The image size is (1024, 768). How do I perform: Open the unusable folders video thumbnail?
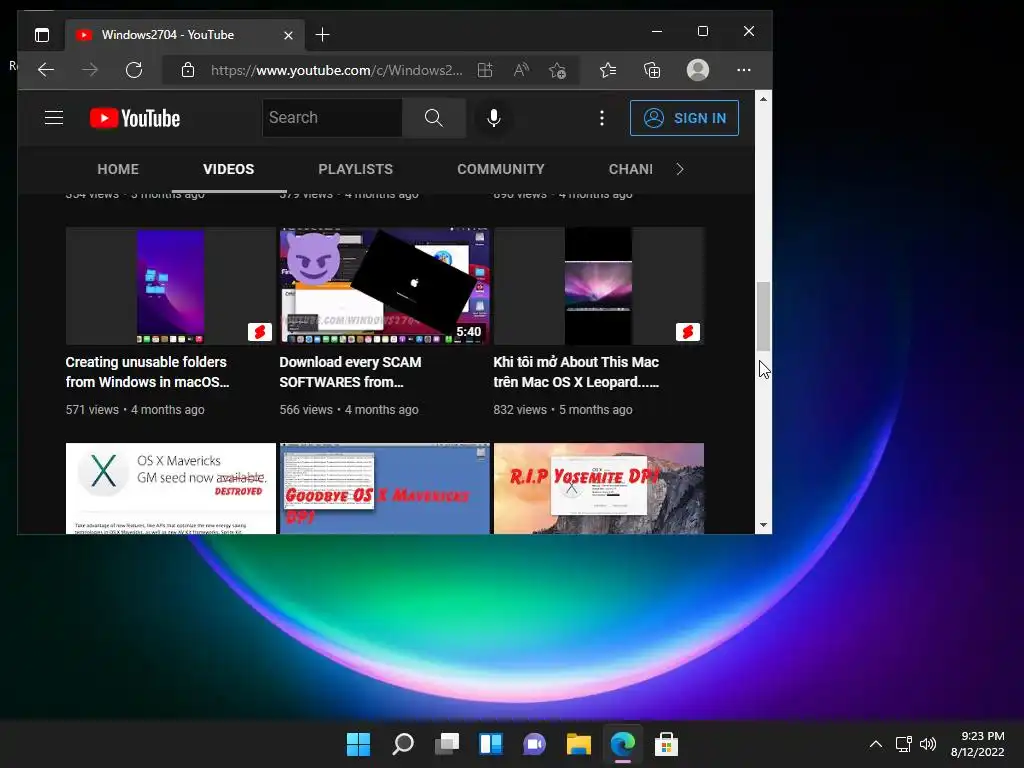170,285
